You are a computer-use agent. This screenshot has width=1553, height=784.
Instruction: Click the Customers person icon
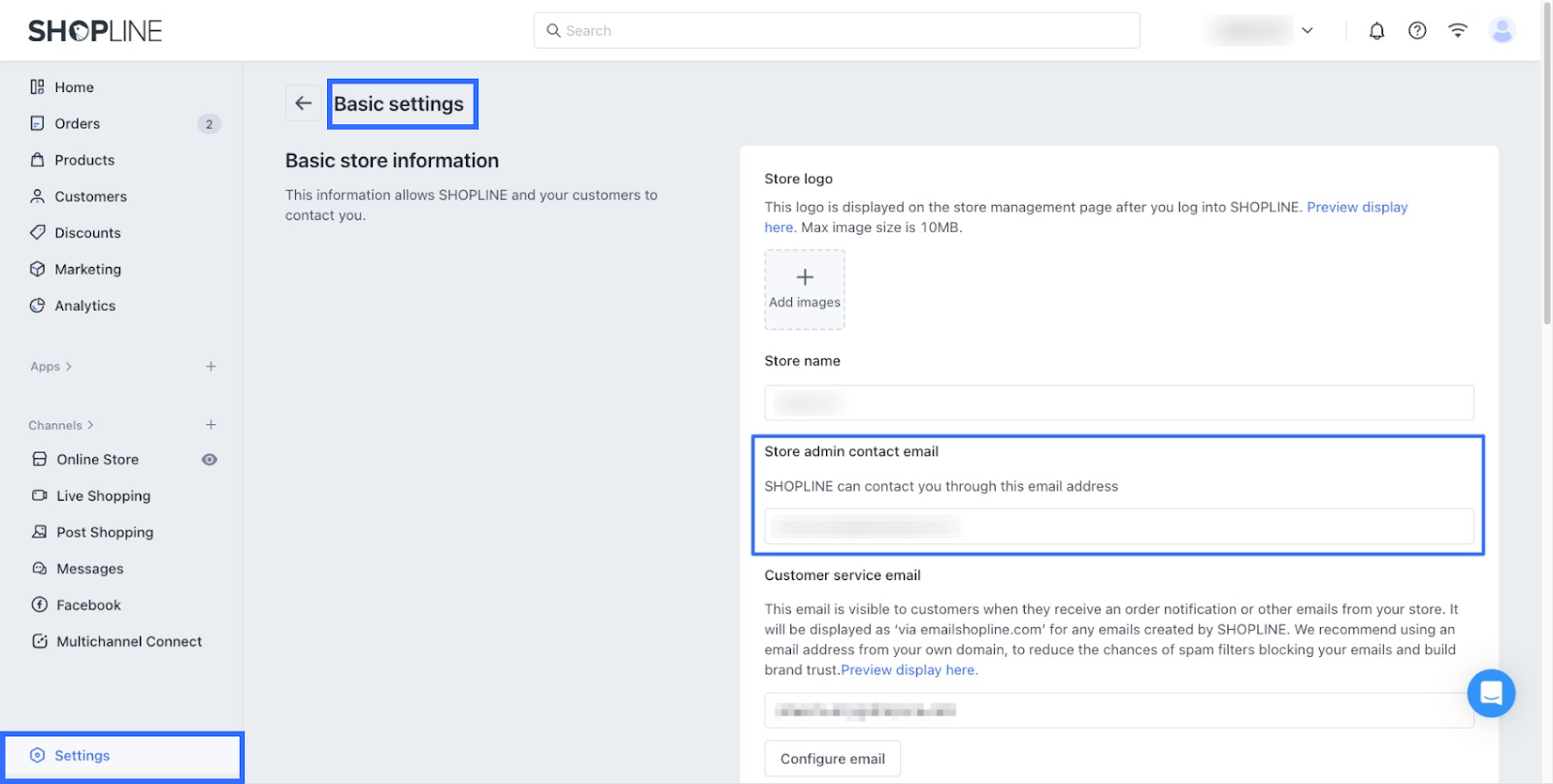pyautogui.click(x=37, y=196)
